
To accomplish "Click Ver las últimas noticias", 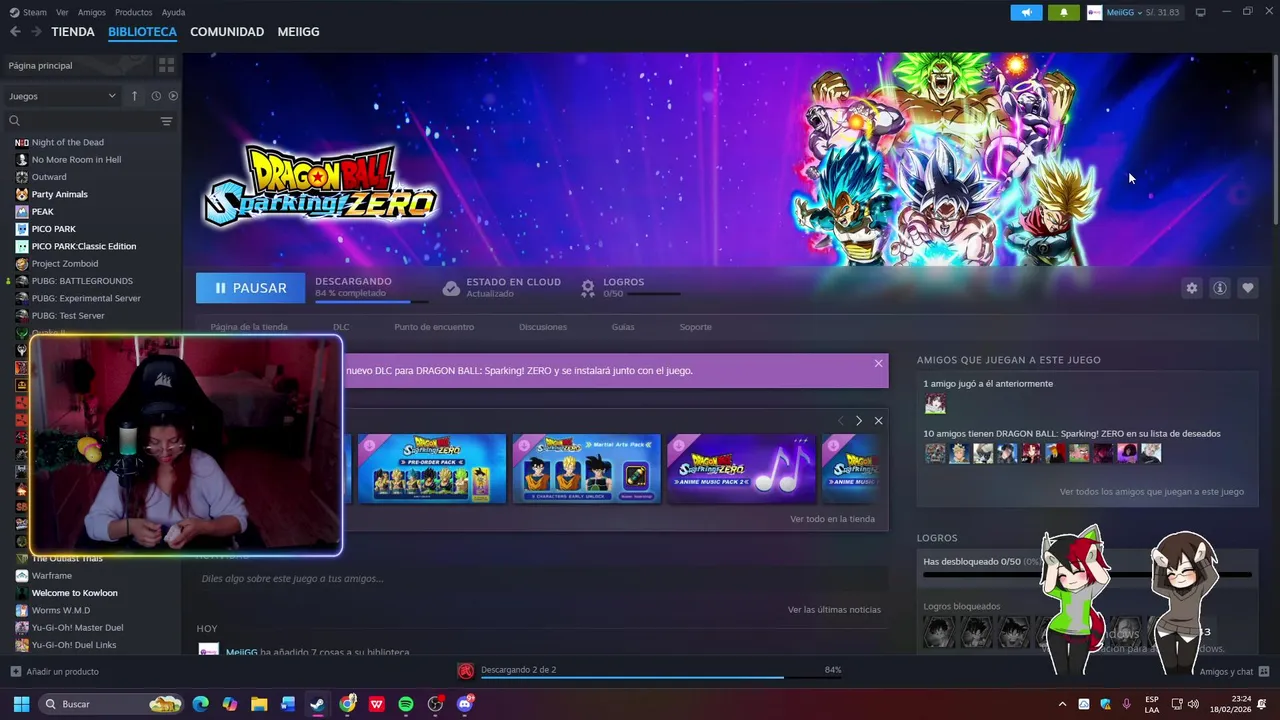I will coord(834,610).
